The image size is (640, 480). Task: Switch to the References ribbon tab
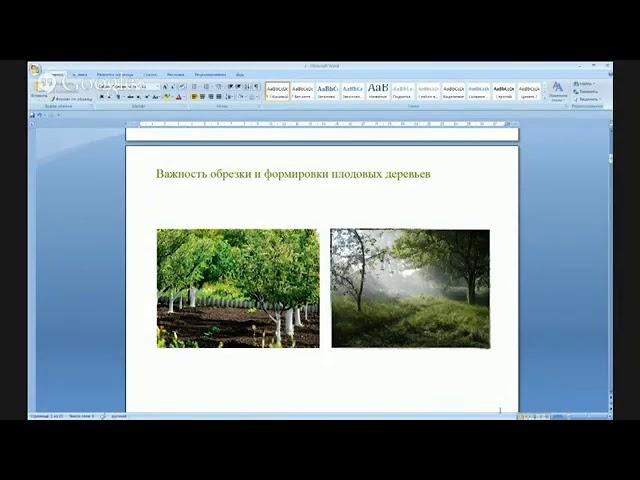(151, 75)
